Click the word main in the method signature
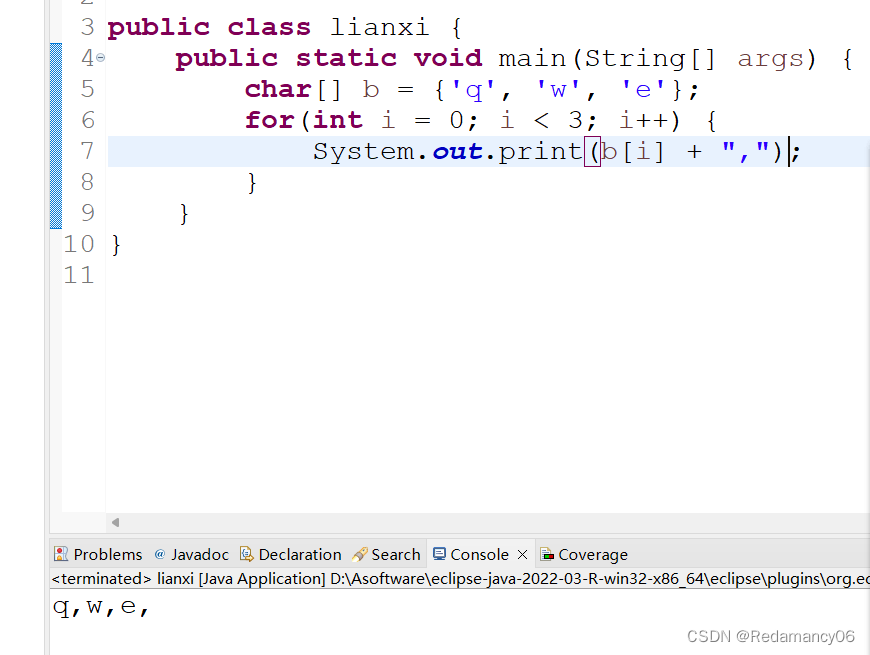 (532, 58)
